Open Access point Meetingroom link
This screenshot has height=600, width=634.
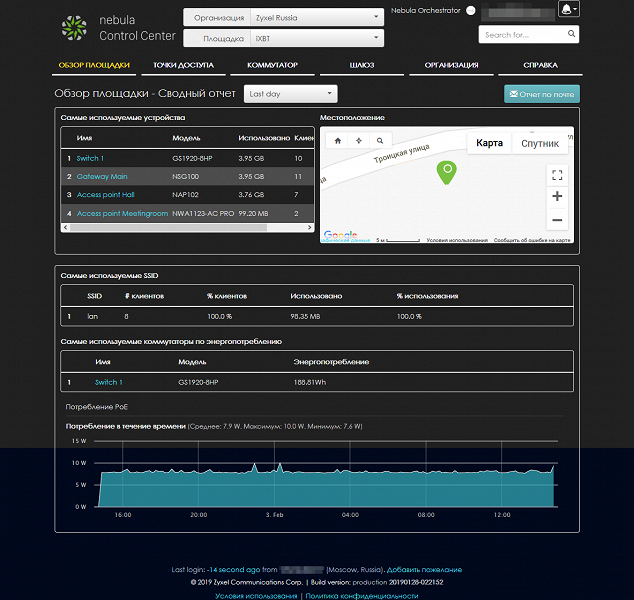tap(123, 213)
